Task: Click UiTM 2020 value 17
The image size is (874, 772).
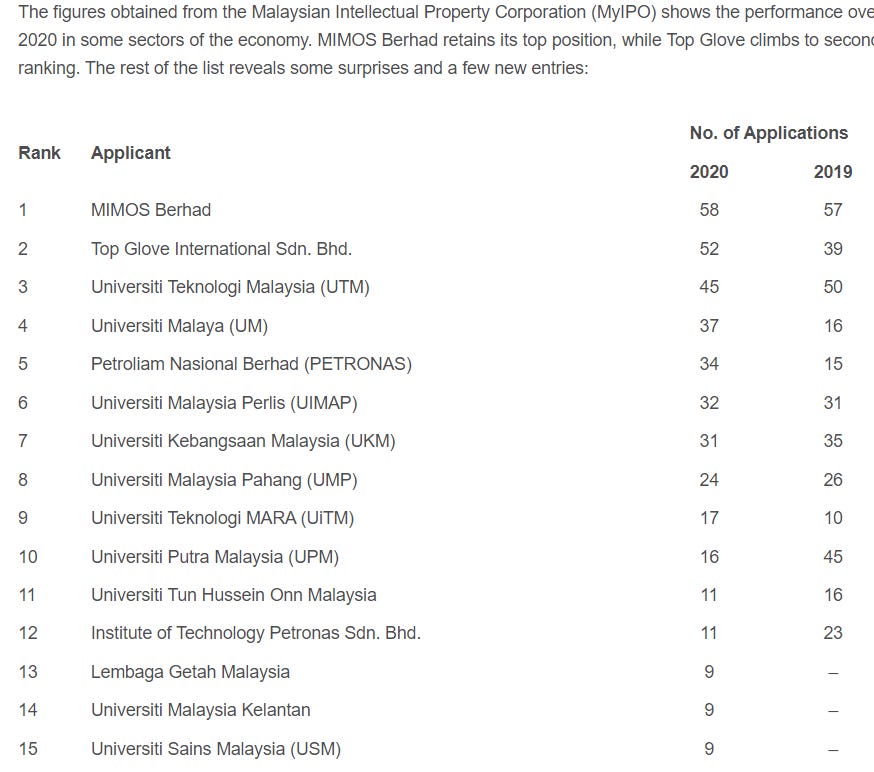Action: click(x=709, y=518)
